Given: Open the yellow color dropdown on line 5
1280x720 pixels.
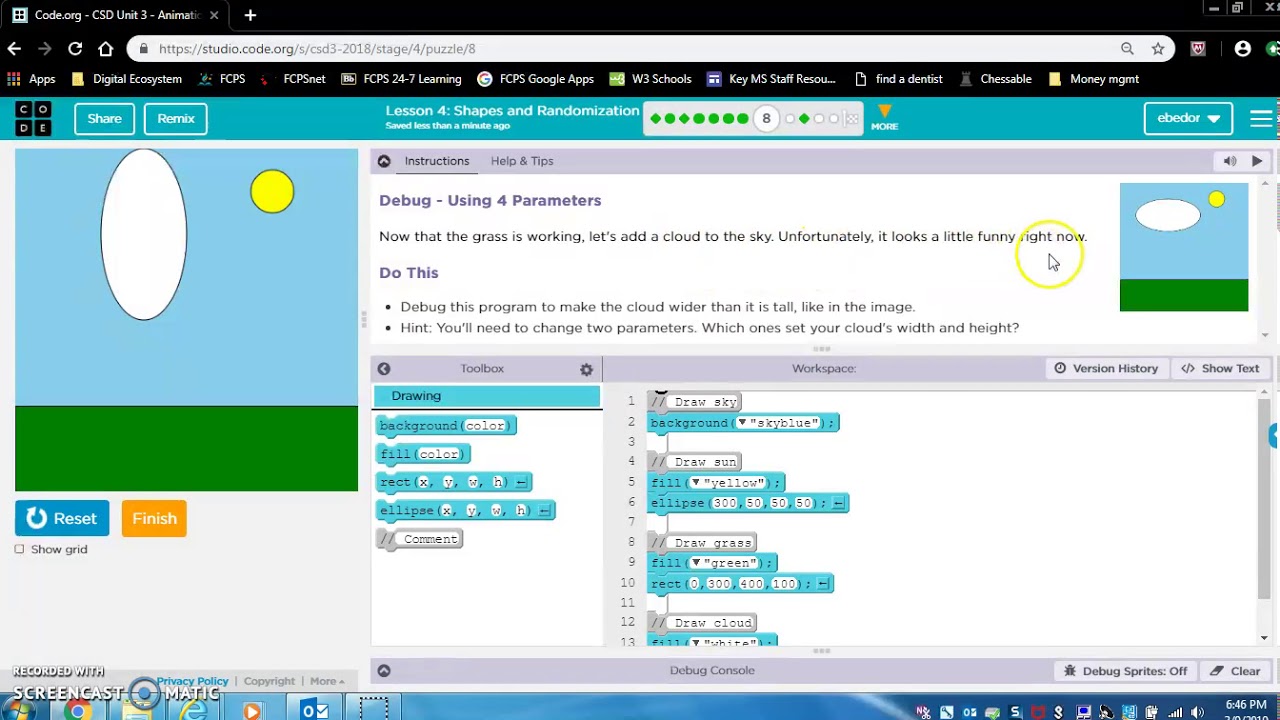Looking at the screenshot, I should 695,483.
